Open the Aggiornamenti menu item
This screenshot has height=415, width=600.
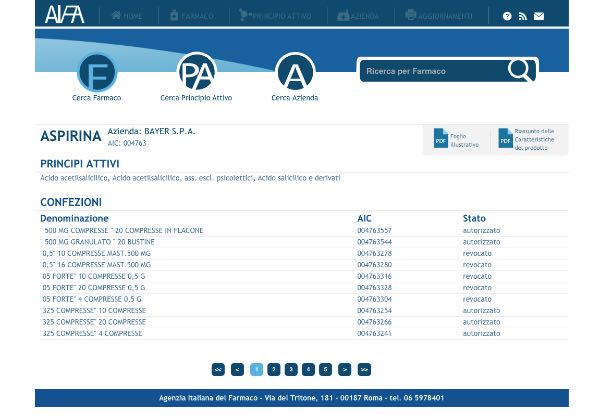[x=439, y=16]
